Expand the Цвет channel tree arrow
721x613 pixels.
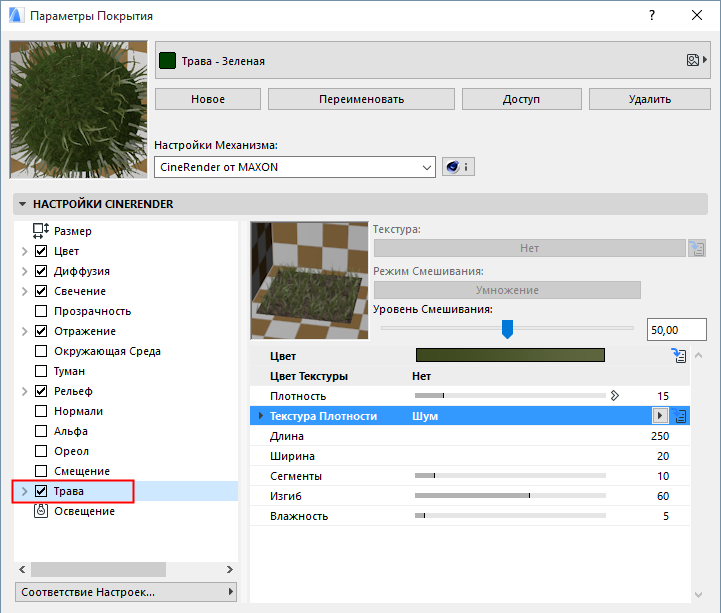[24, 251]
